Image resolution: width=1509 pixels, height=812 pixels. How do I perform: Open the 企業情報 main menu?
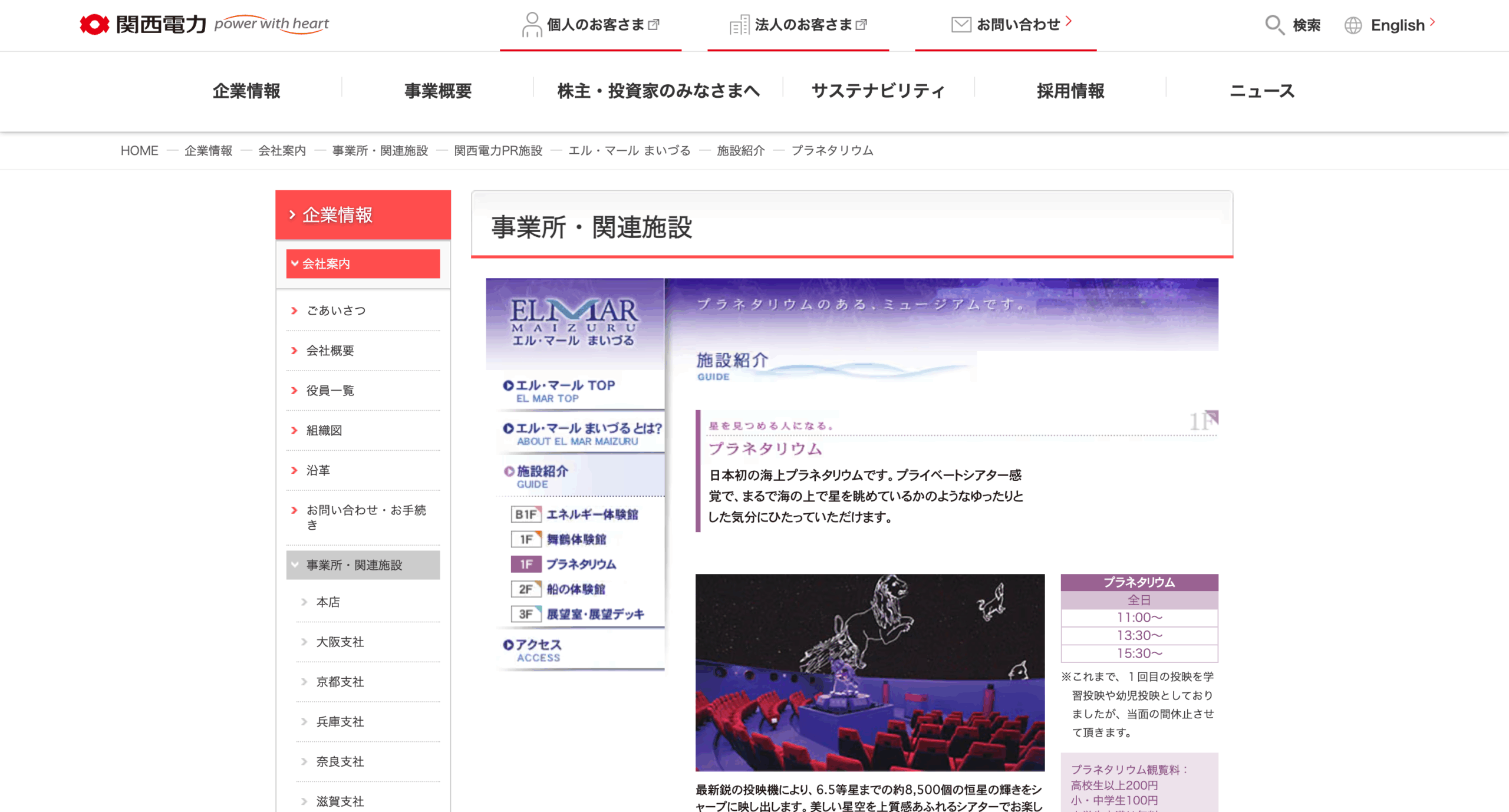coord(246,91)
